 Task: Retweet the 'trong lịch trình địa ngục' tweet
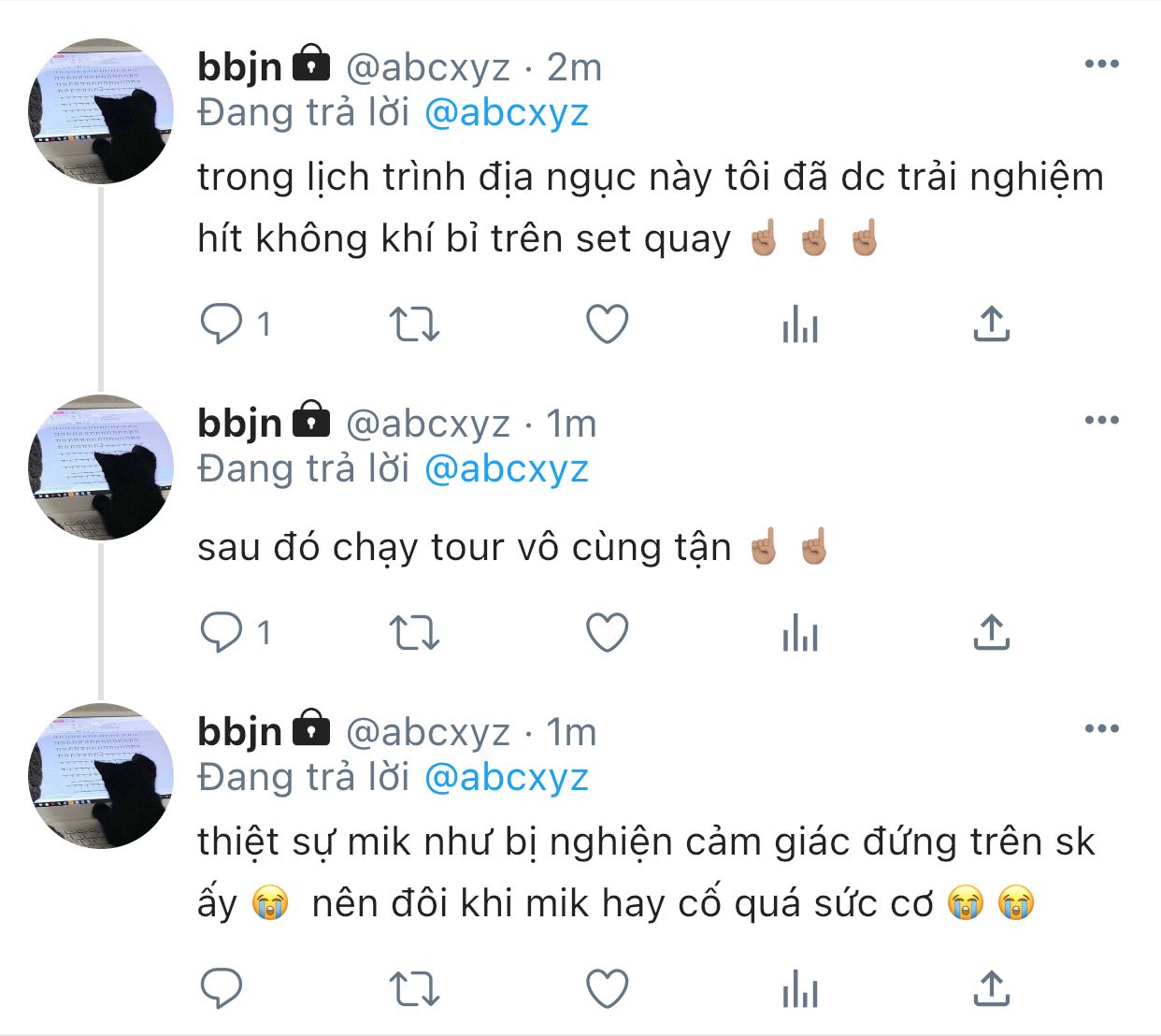tap(413, 324)
